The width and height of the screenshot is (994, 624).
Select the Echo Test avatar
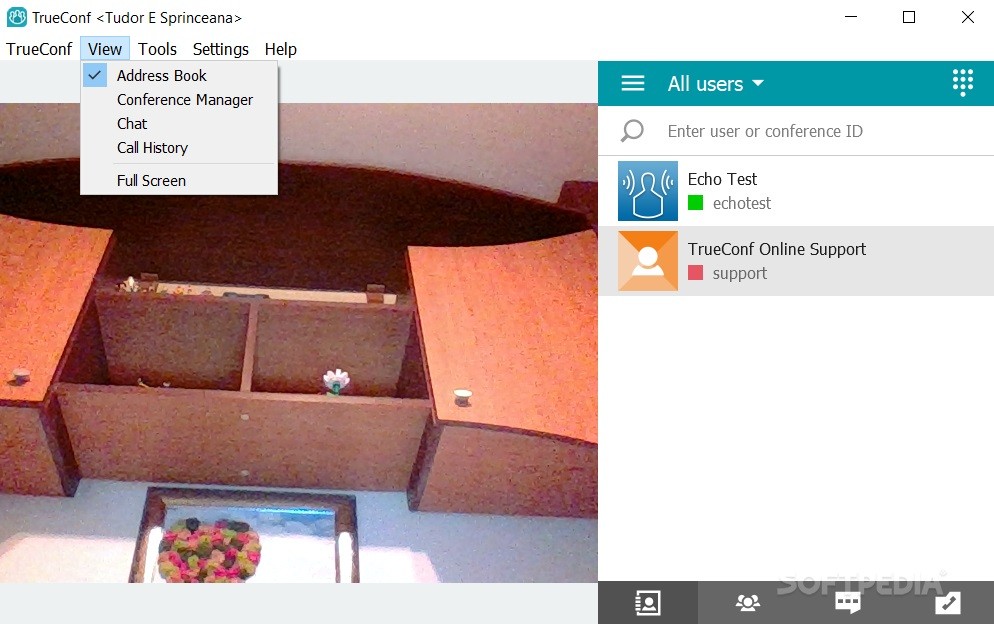pos(647,191)
